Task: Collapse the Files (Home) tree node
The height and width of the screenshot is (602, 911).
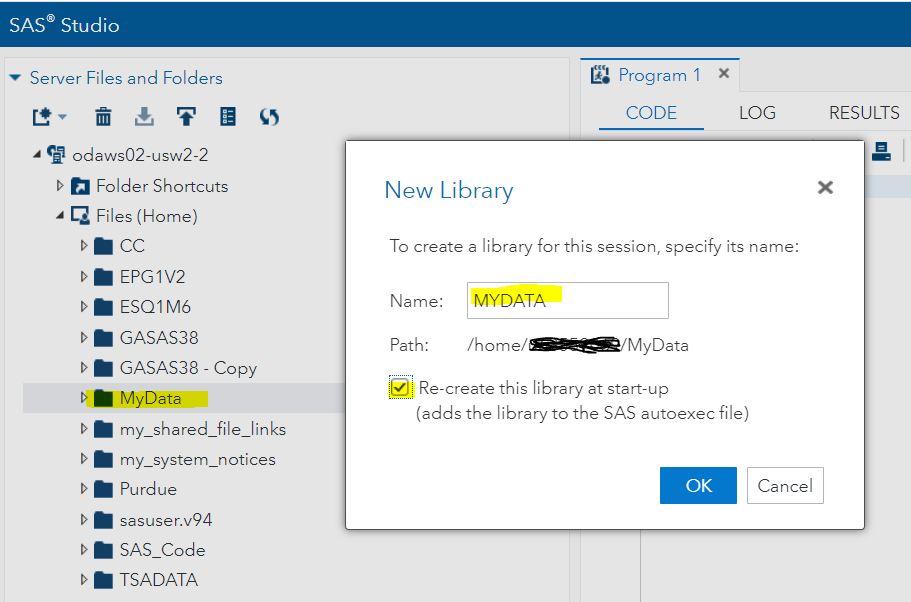Action: (60, 215)
